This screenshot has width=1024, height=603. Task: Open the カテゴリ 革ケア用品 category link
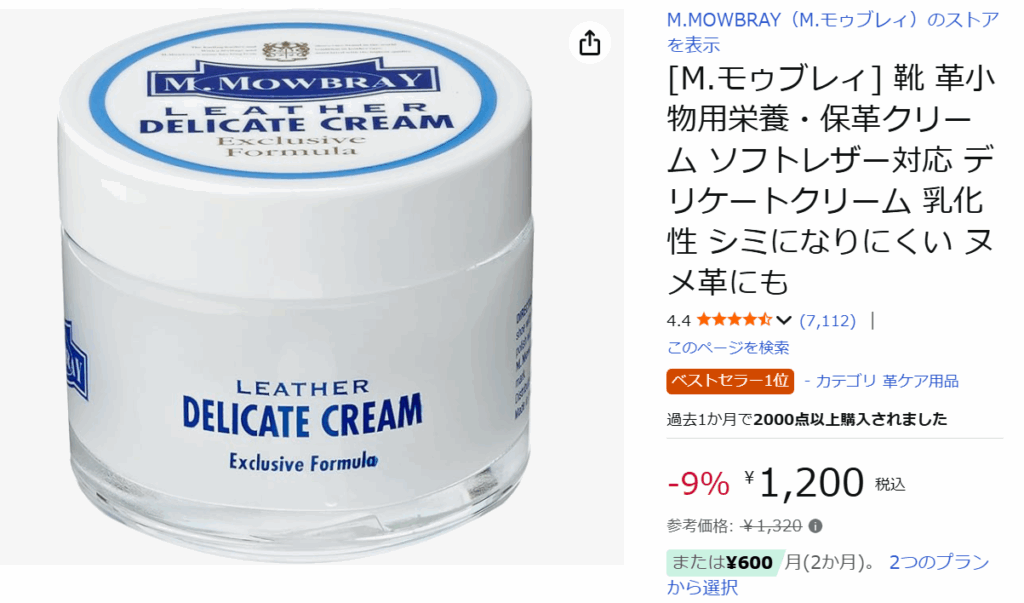pyautogui.click(x=881, y=381)
